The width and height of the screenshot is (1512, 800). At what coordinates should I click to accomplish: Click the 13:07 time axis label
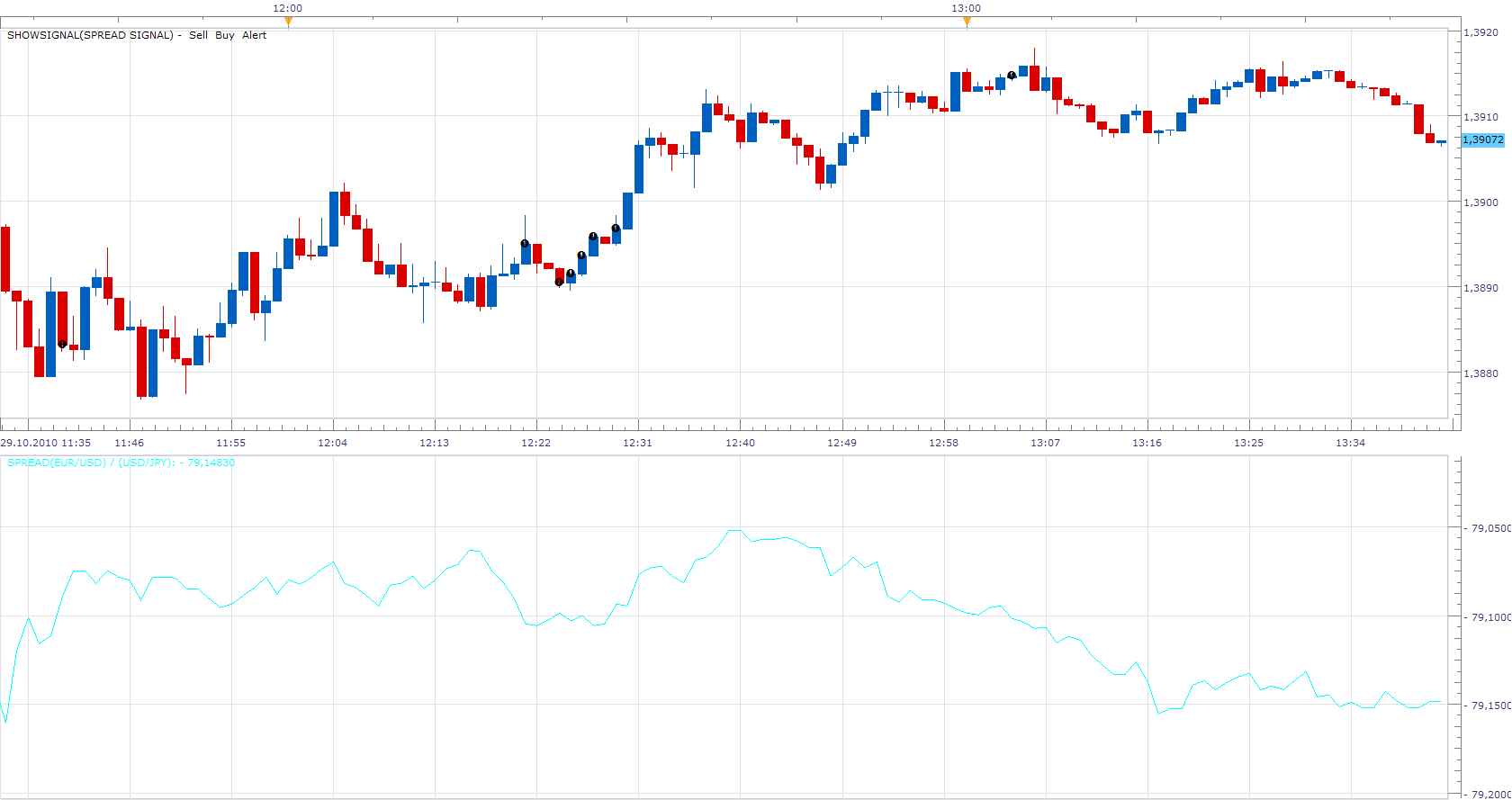[x=1045, y=443]
